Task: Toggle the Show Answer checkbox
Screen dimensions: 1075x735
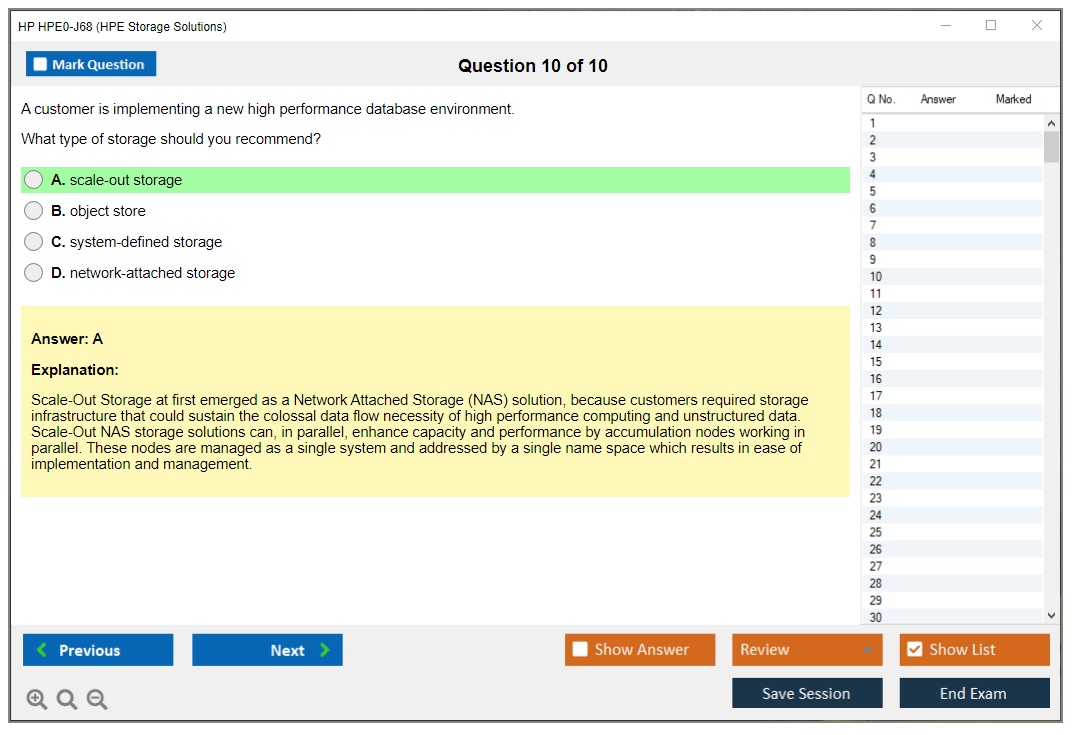Action: 580,650
